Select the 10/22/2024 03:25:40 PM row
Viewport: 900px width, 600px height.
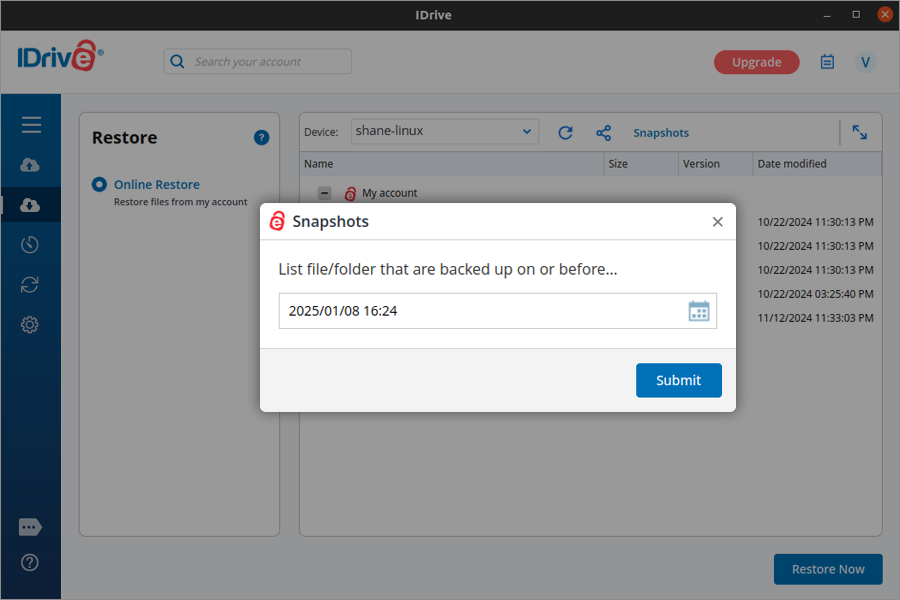(815, 294)
